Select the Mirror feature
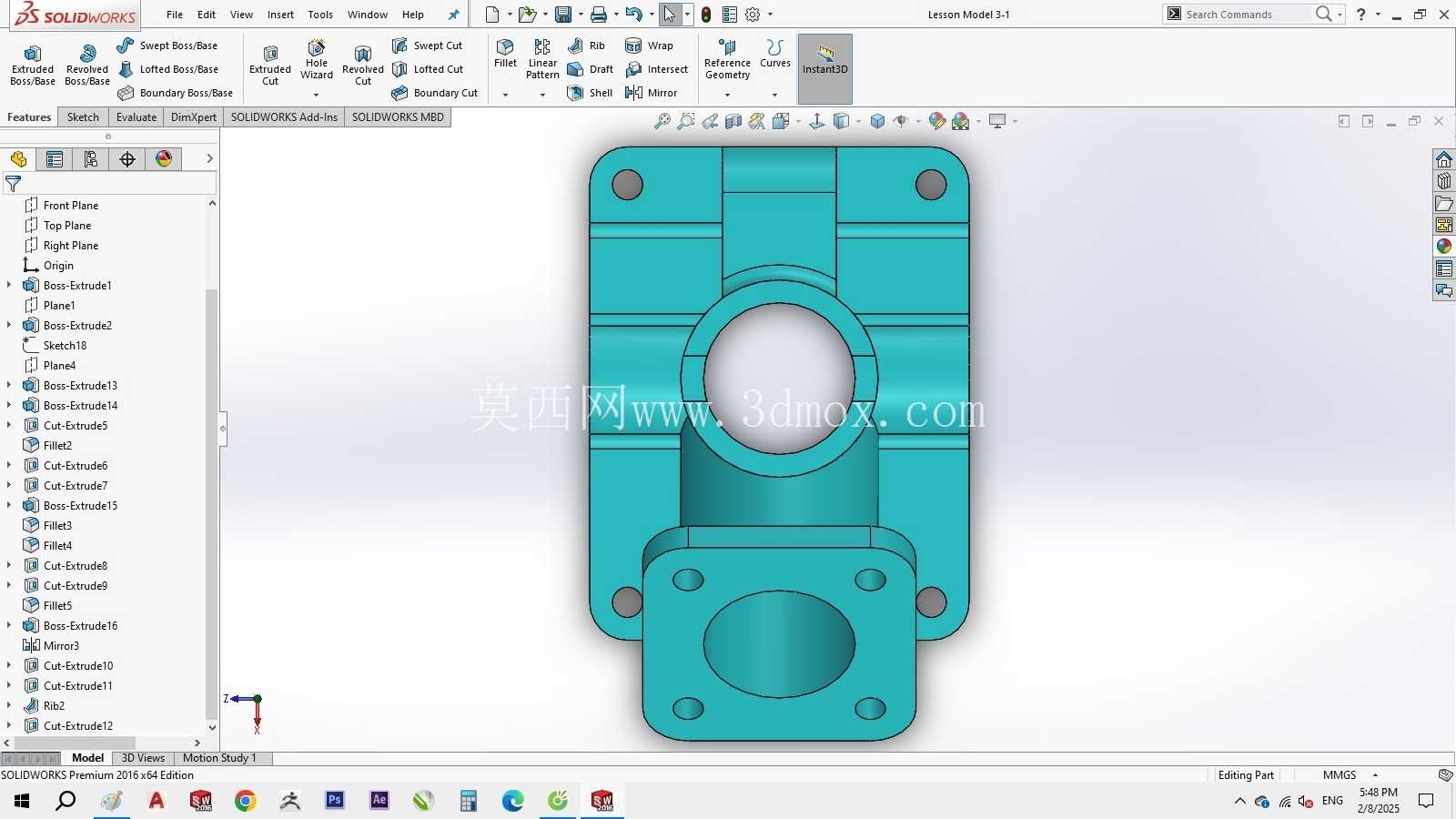1456x819 pixels. (651, 93)
